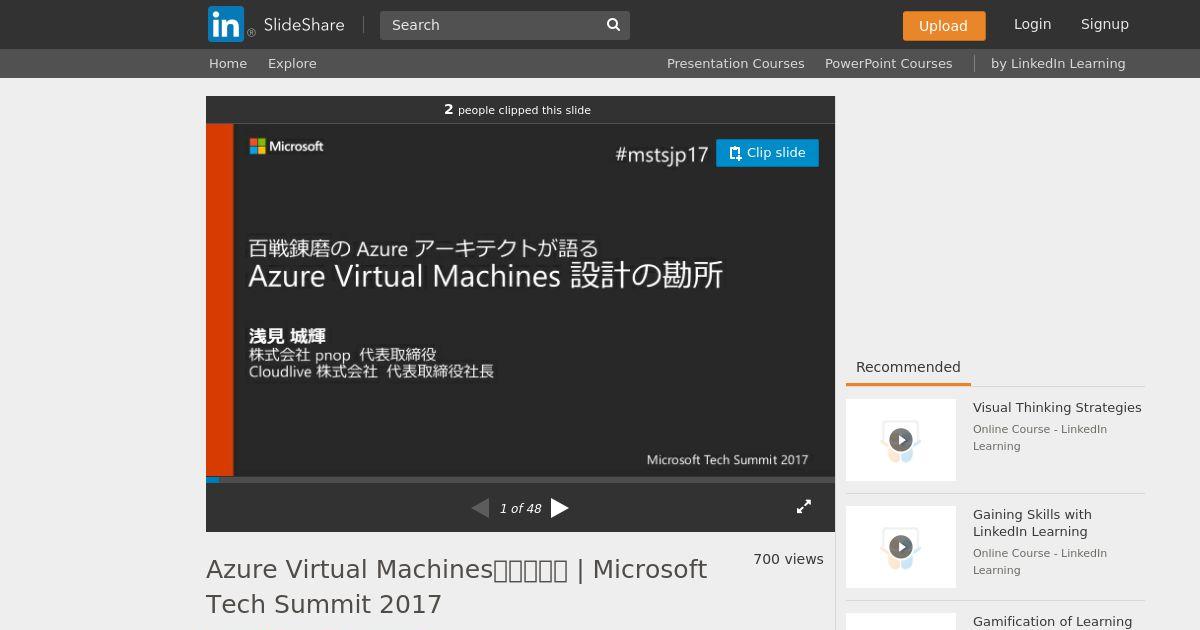Open the SlideShare home logo text
1200x630 pixels.
304,25
